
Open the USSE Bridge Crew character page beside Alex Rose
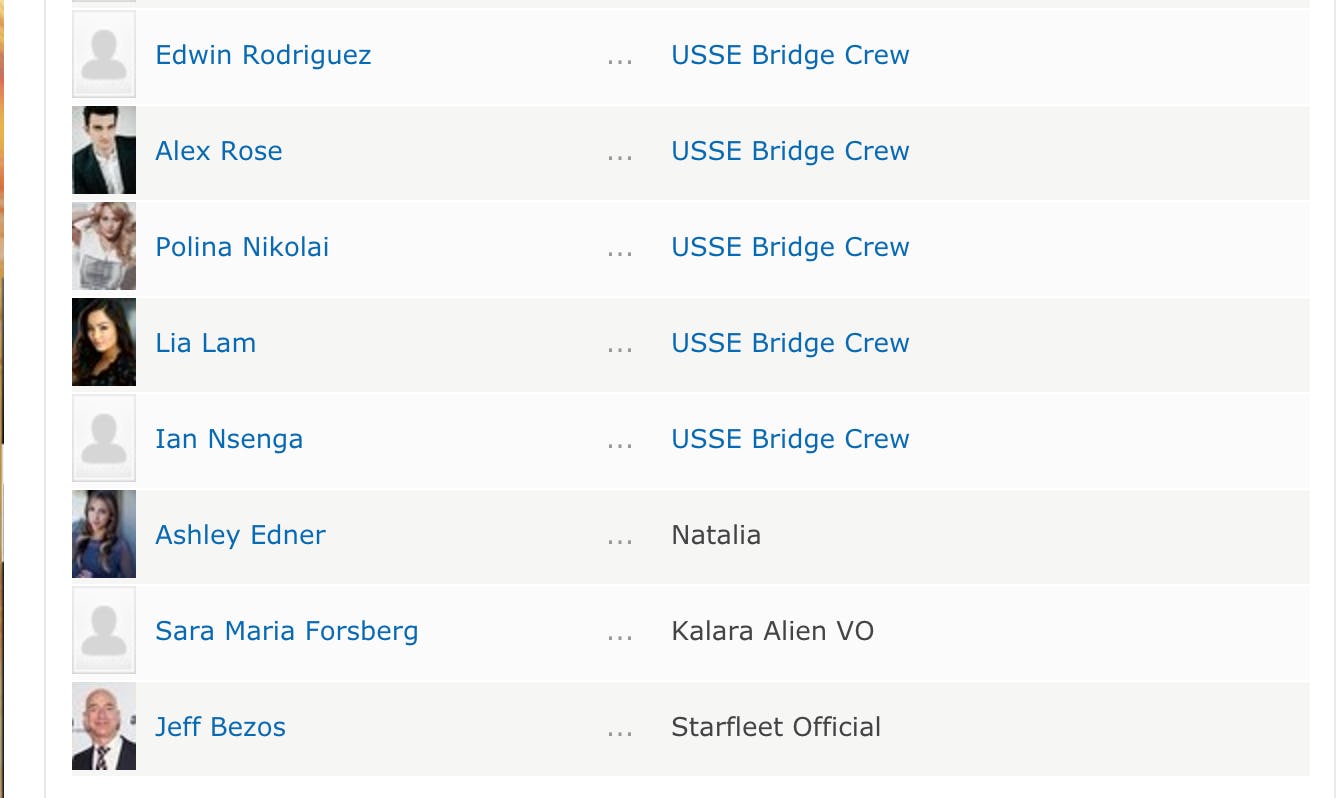790,151
